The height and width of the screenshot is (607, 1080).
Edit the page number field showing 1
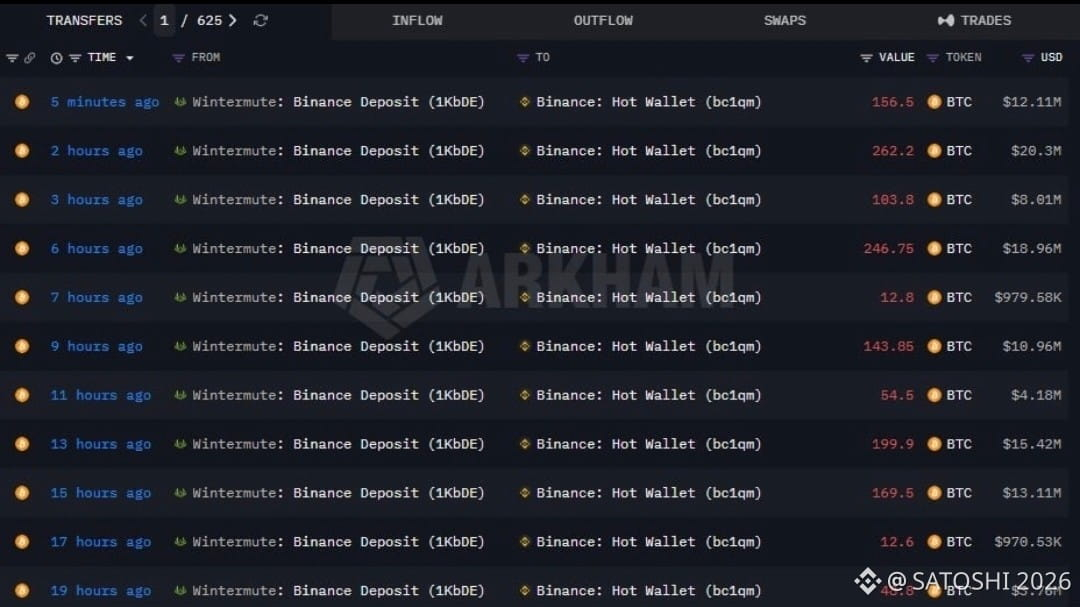tap(164, 21)
